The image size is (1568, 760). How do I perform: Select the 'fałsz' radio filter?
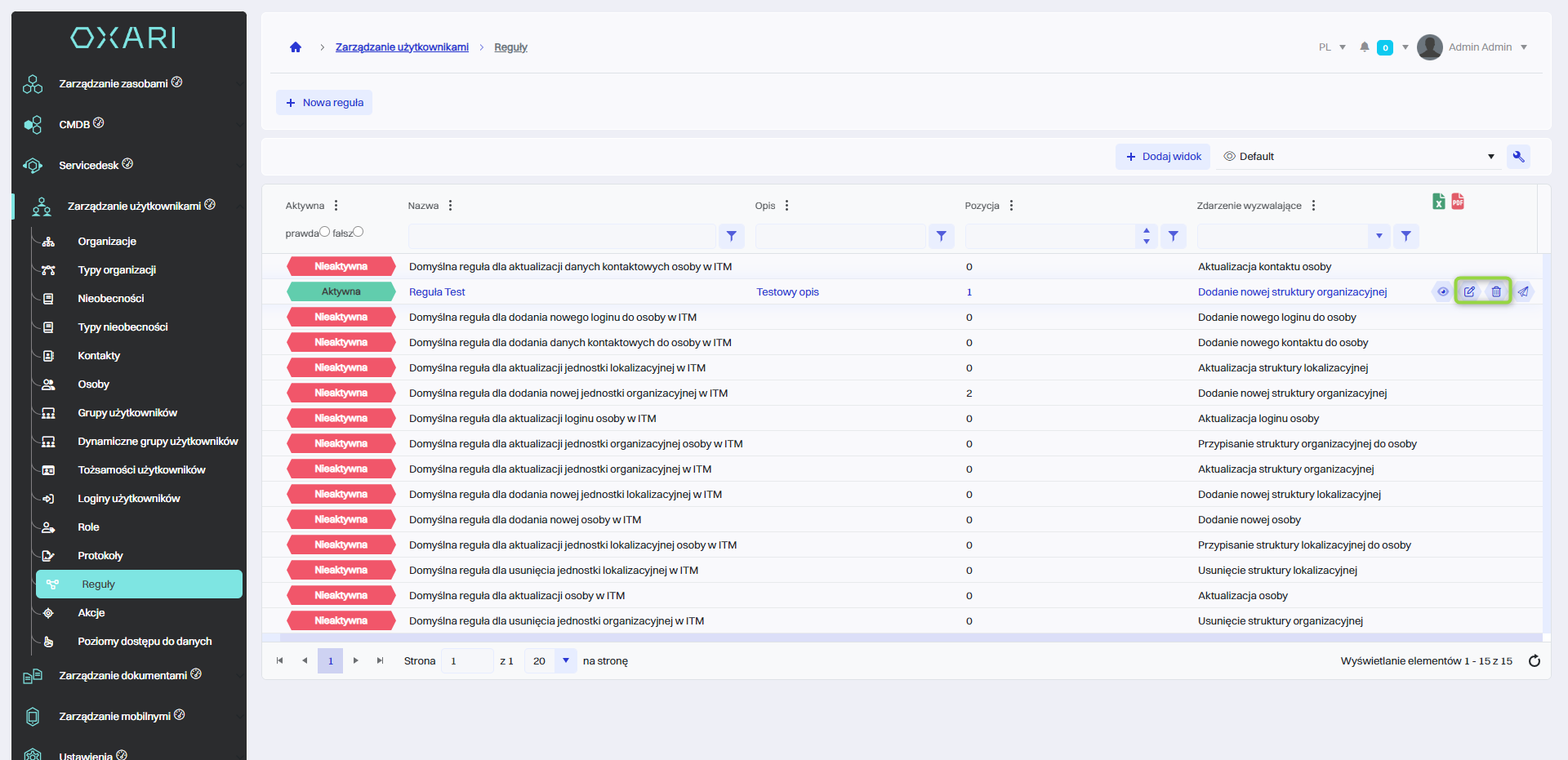(x=359, y=232)
